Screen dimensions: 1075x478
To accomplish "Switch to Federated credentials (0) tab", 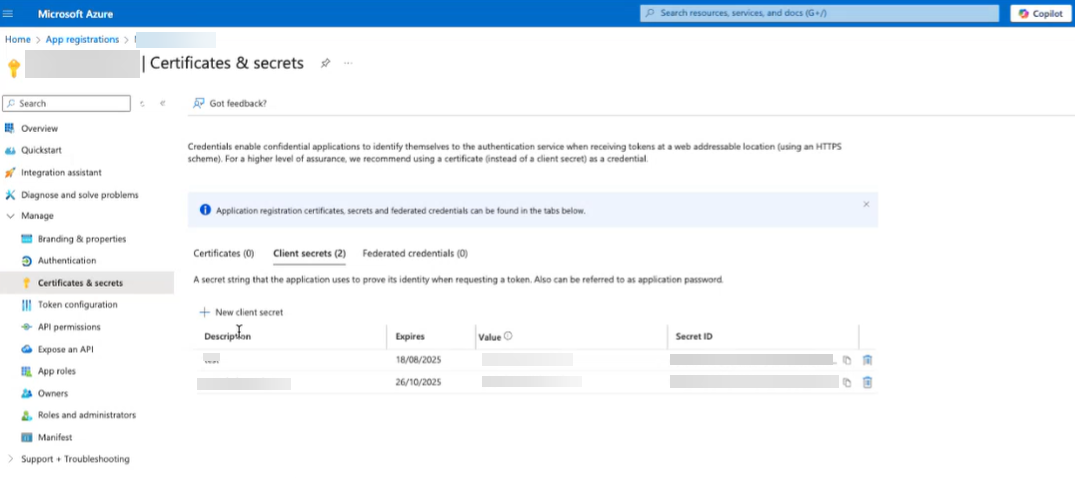I will [415, 253].
